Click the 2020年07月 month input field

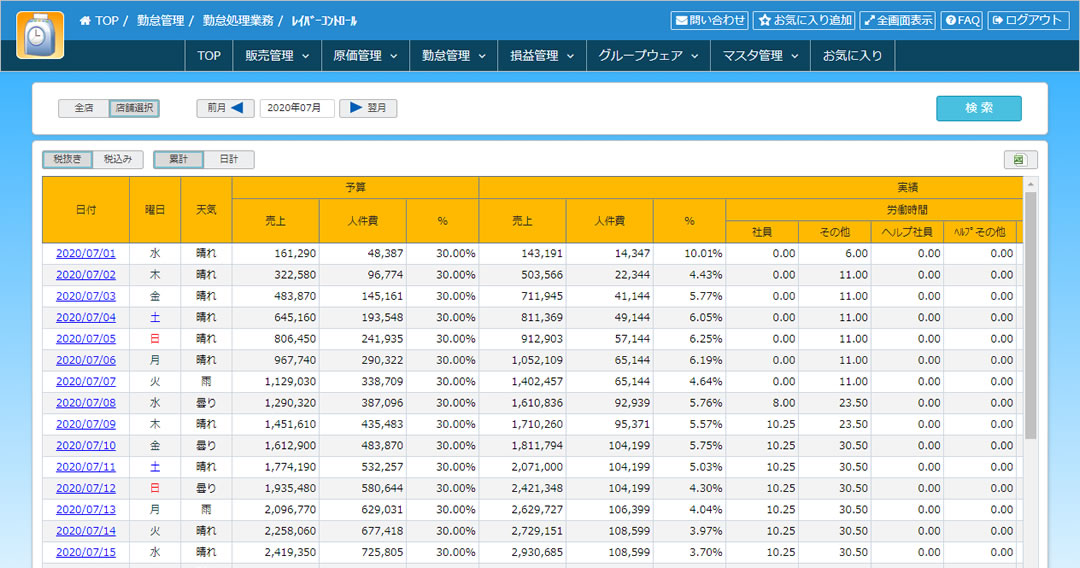tap(297, 108)
